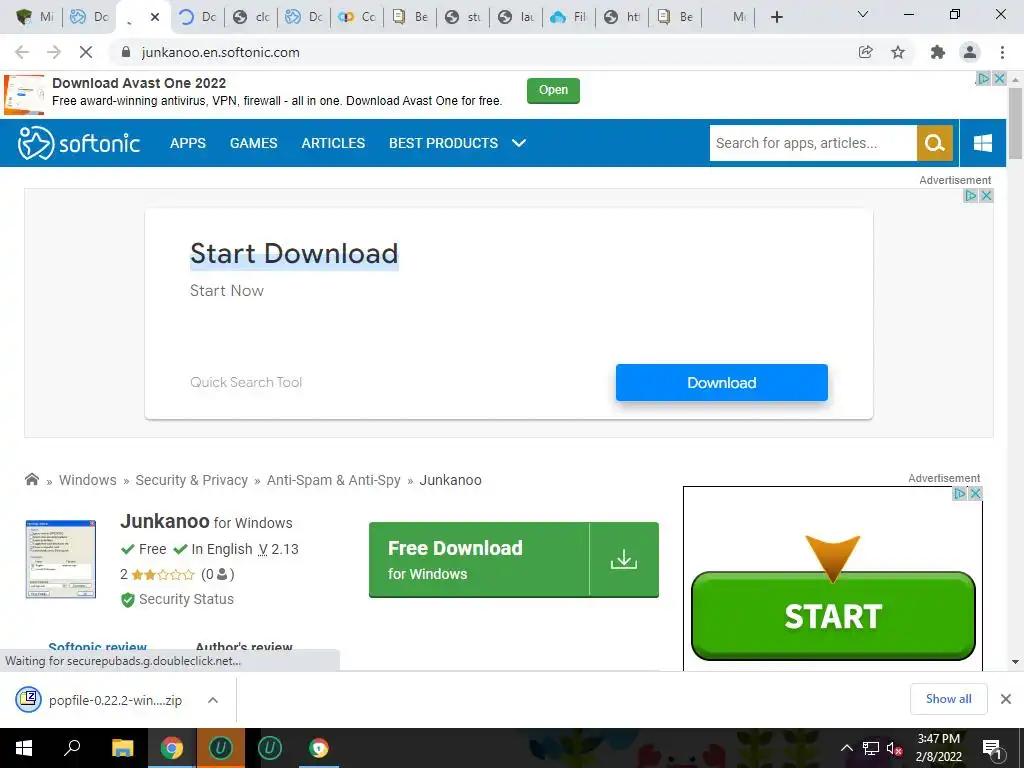The width and height of the screenshot is (1024, 768).
Task: Close the active browser tab
Action: coord(155,17)
